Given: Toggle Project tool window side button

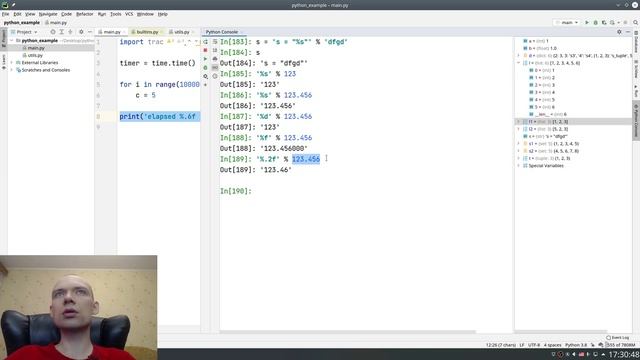Looking at the screenshot, I should pos(4,38).
